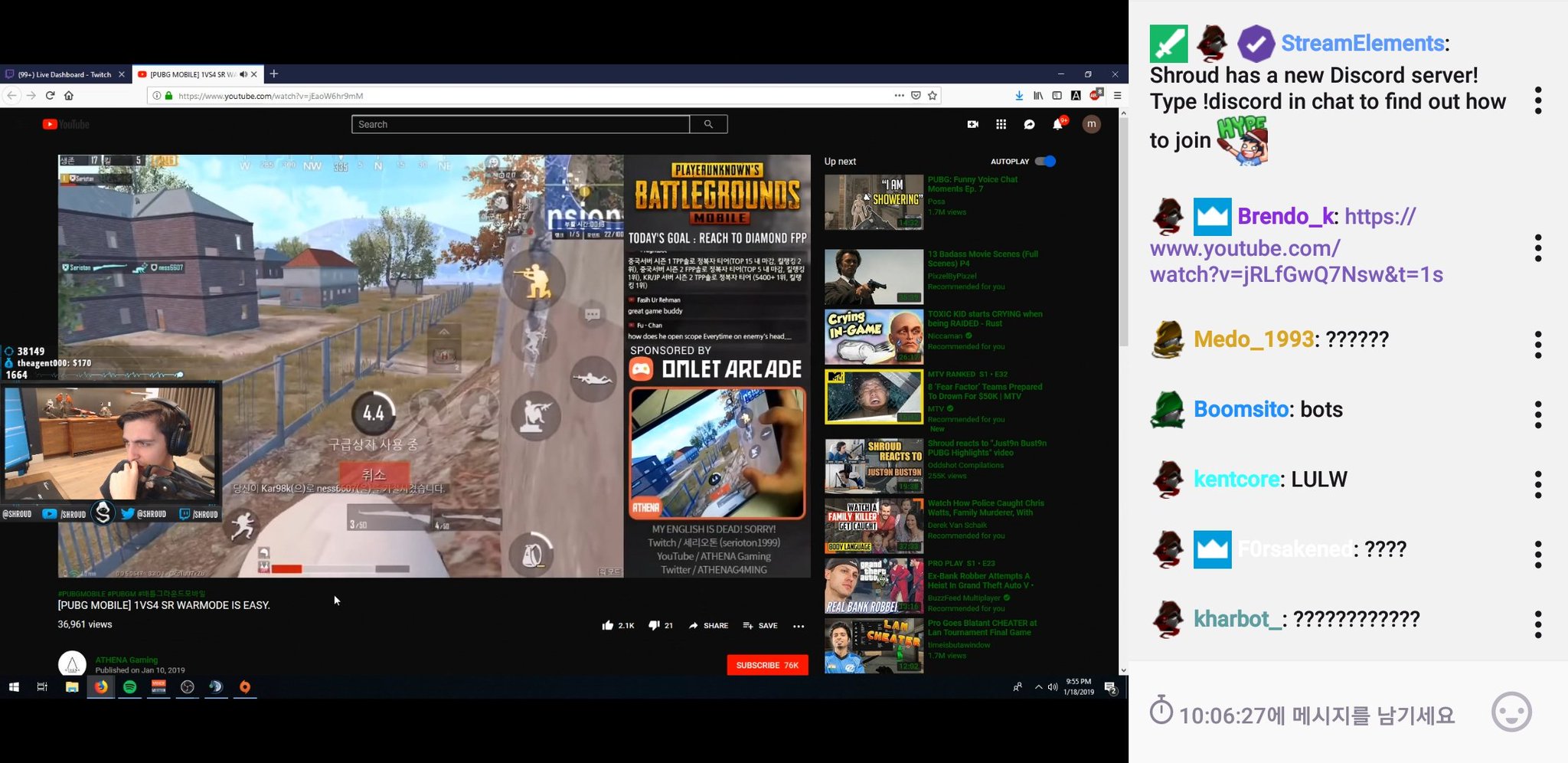Open OBS Studio from the taskbar
The image size is (1568, 763).
[188, 687]
